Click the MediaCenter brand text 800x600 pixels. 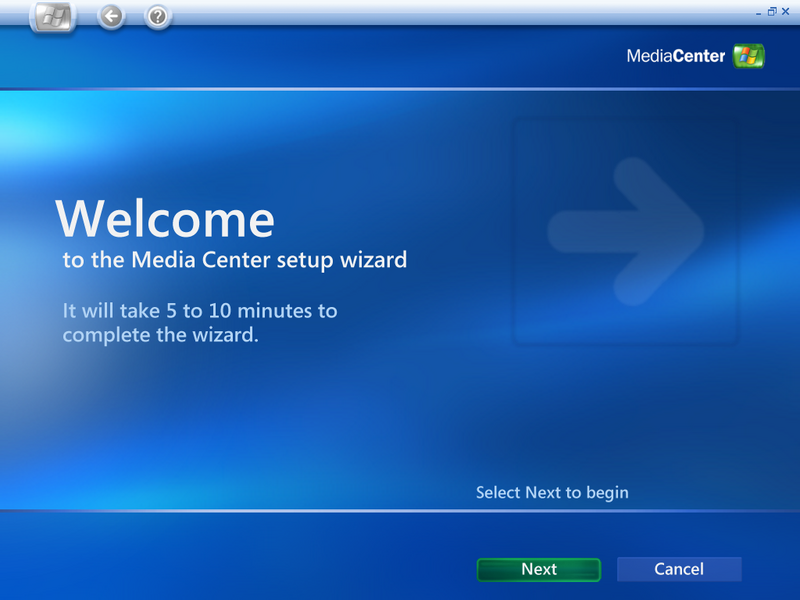point(676,56)
